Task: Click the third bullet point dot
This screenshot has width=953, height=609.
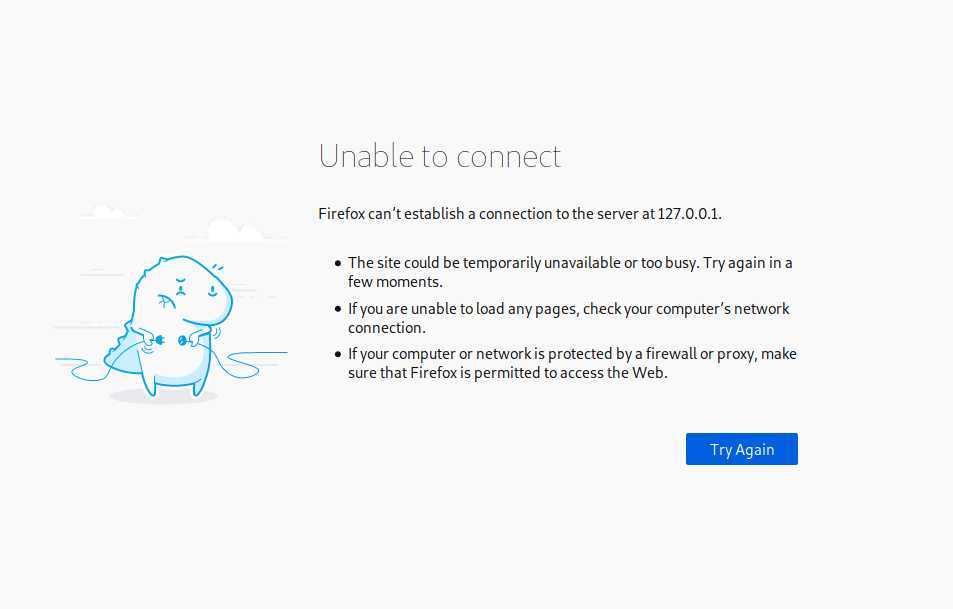Action: pos(338,354)
